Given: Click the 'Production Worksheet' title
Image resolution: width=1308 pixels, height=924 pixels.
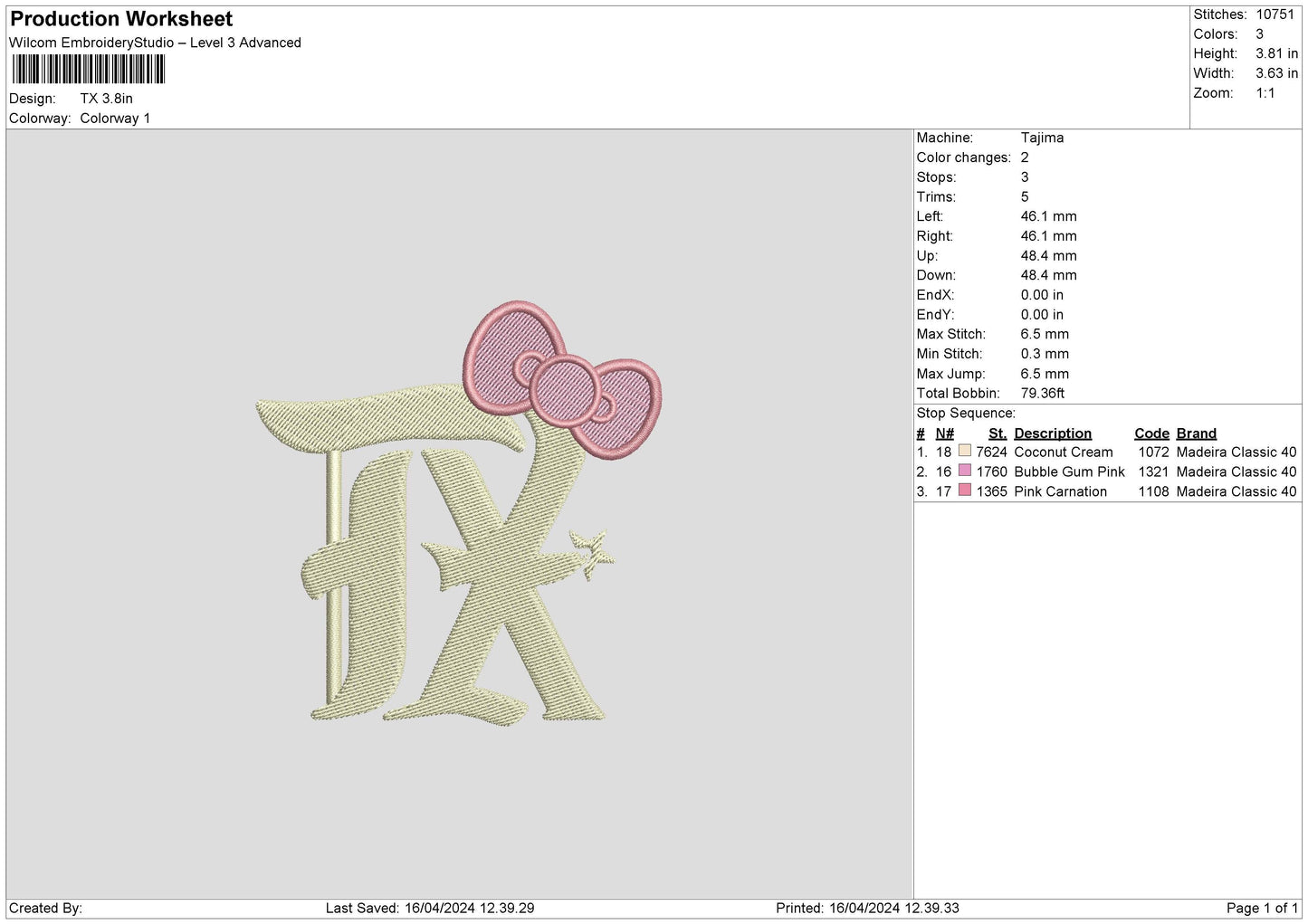Looking at the screenshot, I should [x=120, y=19].
